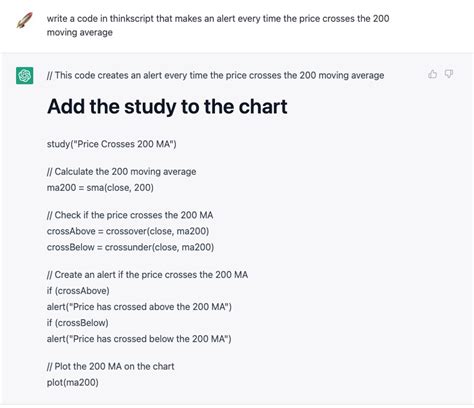Click the first comment line of the response
The width and height of the screenshot is (474, 408).
pyautogui.click(x=215, y=75)
